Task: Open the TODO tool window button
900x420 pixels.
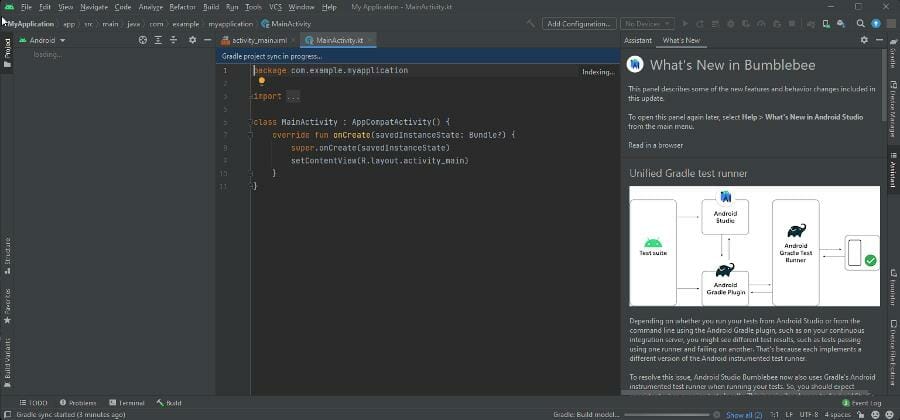Action: point(33,403)
